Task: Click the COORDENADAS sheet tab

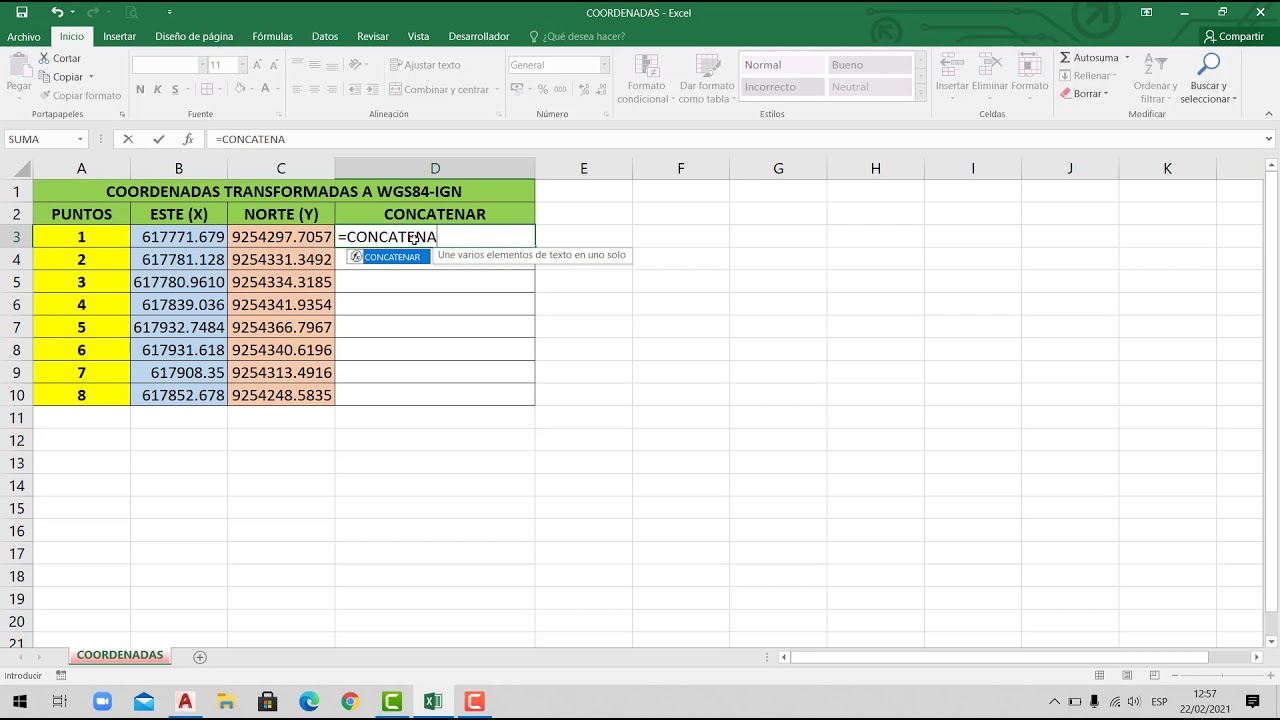Action: tap(120, 655)
